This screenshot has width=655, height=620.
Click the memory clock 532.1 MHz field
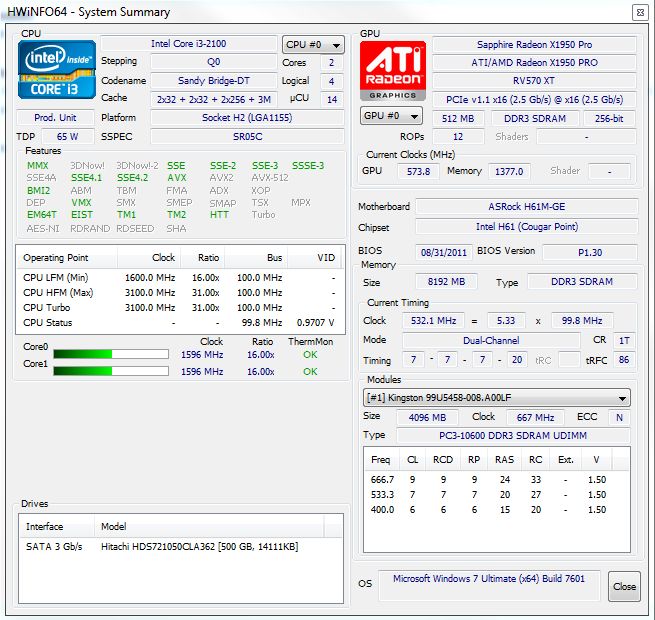433,321
